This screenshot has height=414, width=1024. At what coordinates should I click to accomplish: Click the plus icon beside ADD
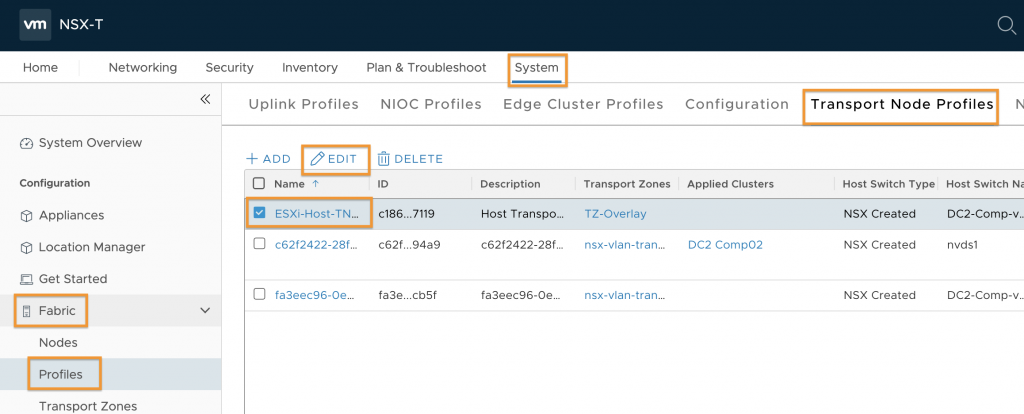click(251, 159)
